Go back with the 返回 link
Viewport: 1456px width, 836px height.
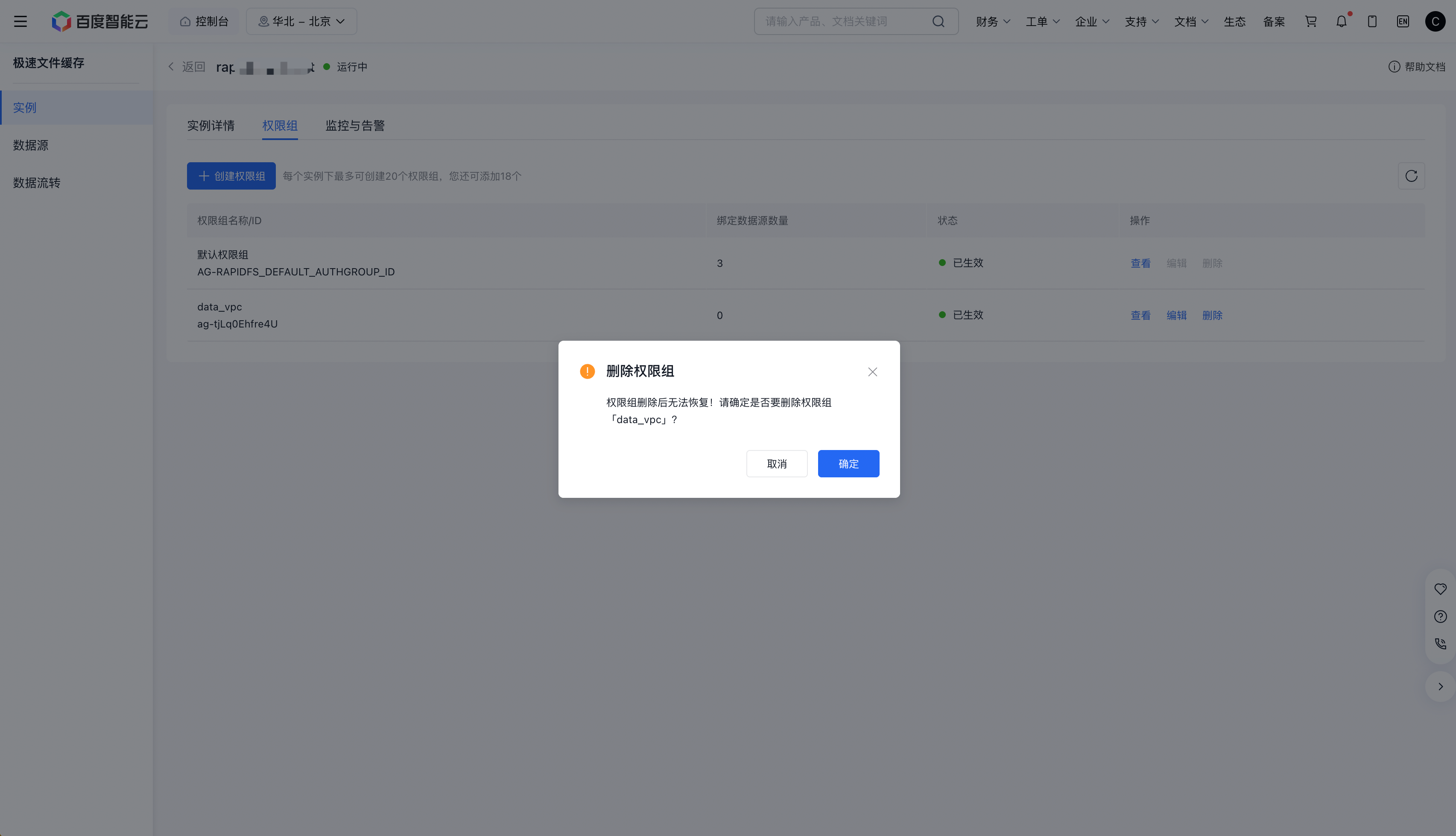(x=187, y=67)
